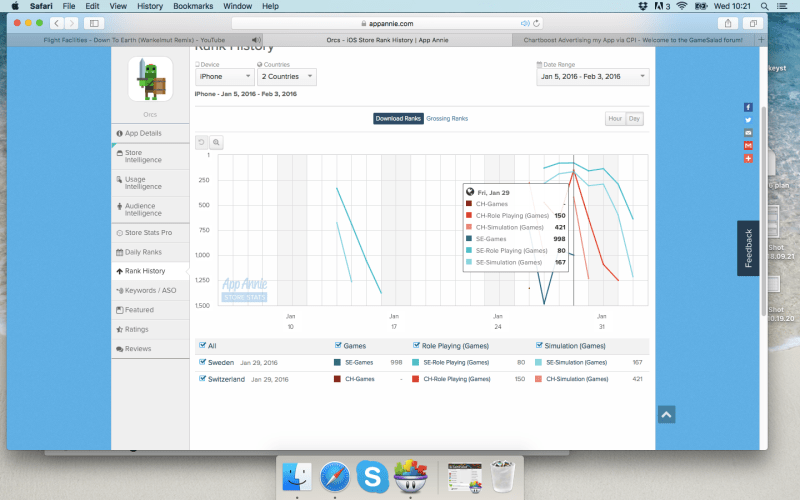Toggle Safari sidebar button
This screenshot has height=500, width=800.
[x=94, y=23]
